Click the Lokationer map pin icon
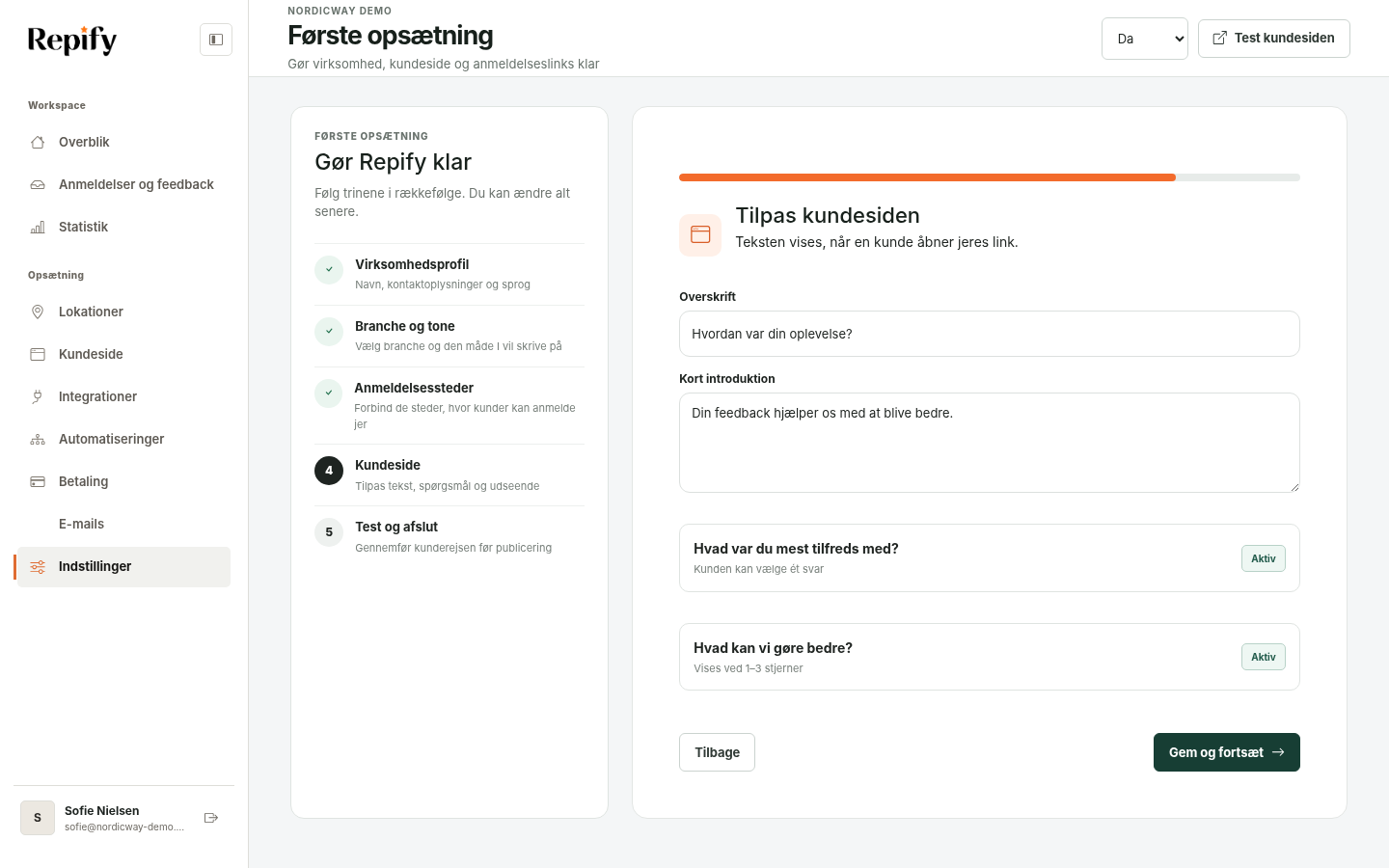The width and height of the screenshot is (1389, 868). click(38, 312)
